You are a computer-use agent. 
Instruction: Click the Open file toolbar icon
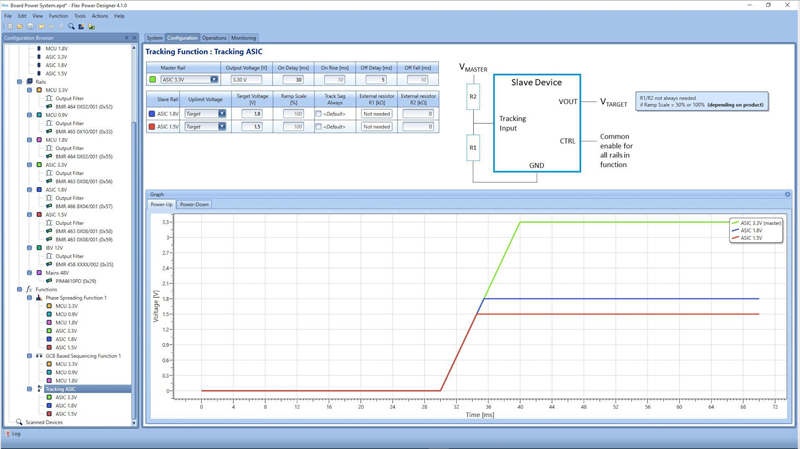coord(19,27)
